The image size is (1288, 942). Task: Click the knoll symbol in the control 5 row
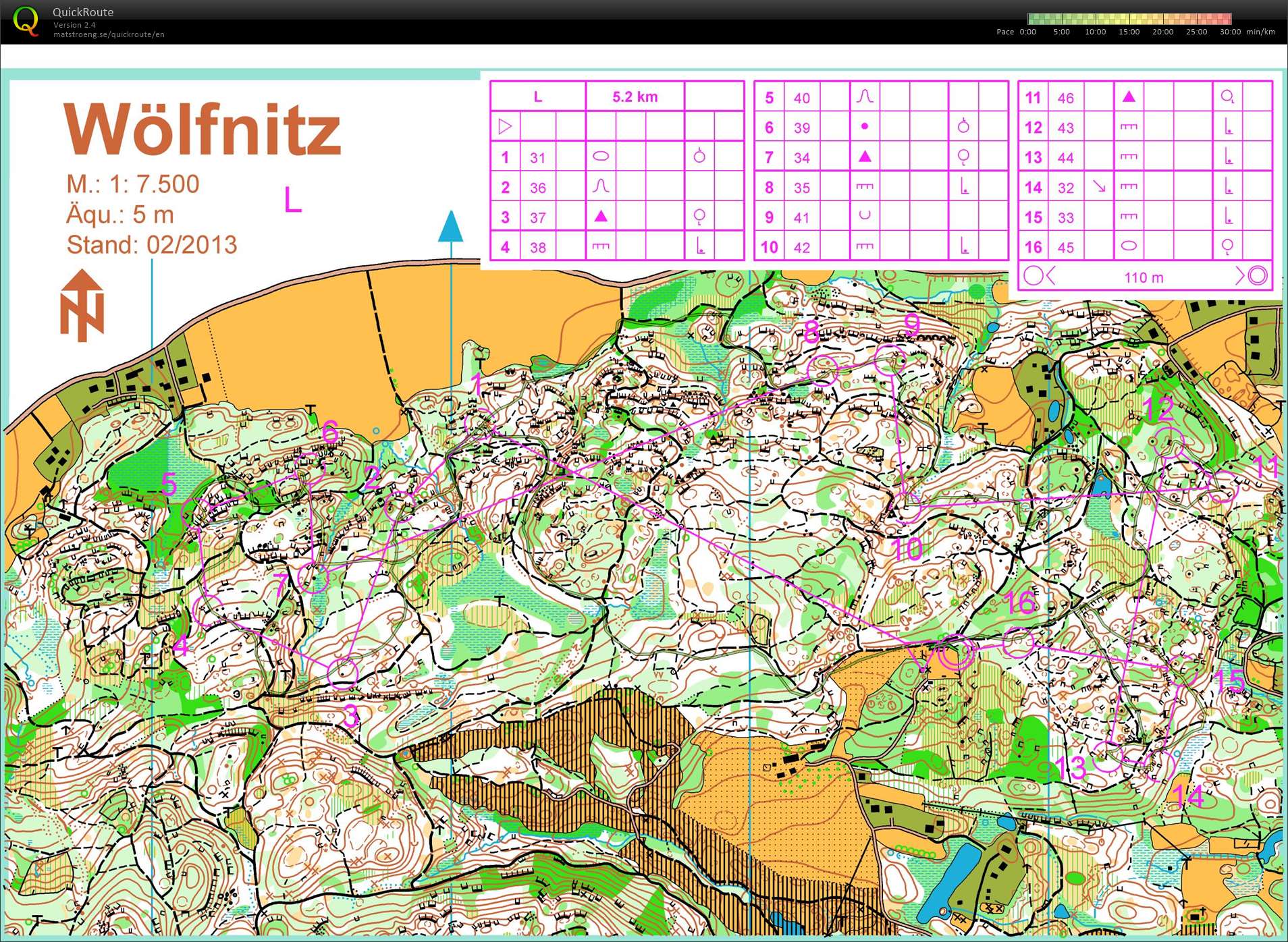click(865, 96)
